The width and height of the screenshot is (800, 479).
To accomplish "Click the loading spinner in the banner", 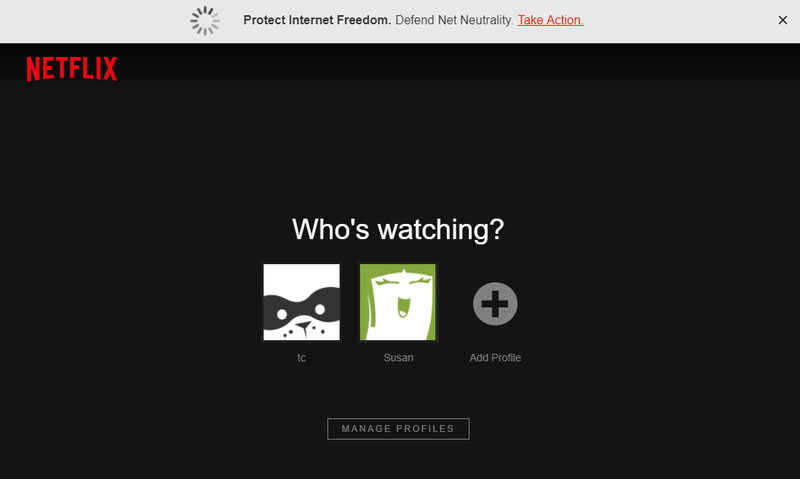I will (x=205, y=21).
